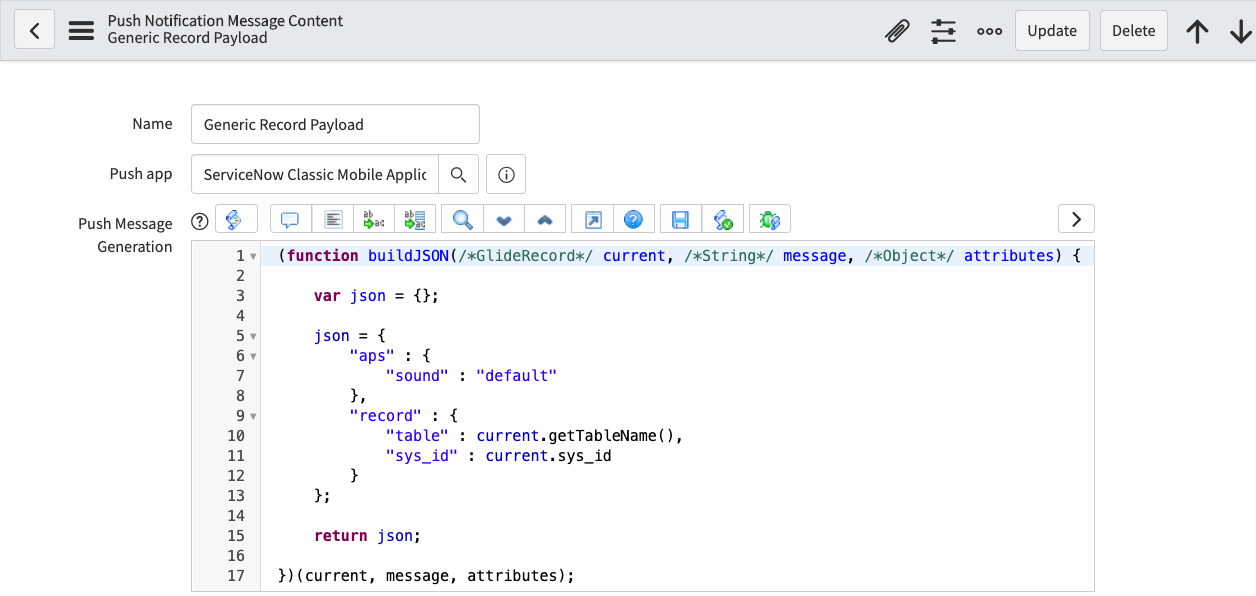Open script editor help blue icon

tap(633, 219)
